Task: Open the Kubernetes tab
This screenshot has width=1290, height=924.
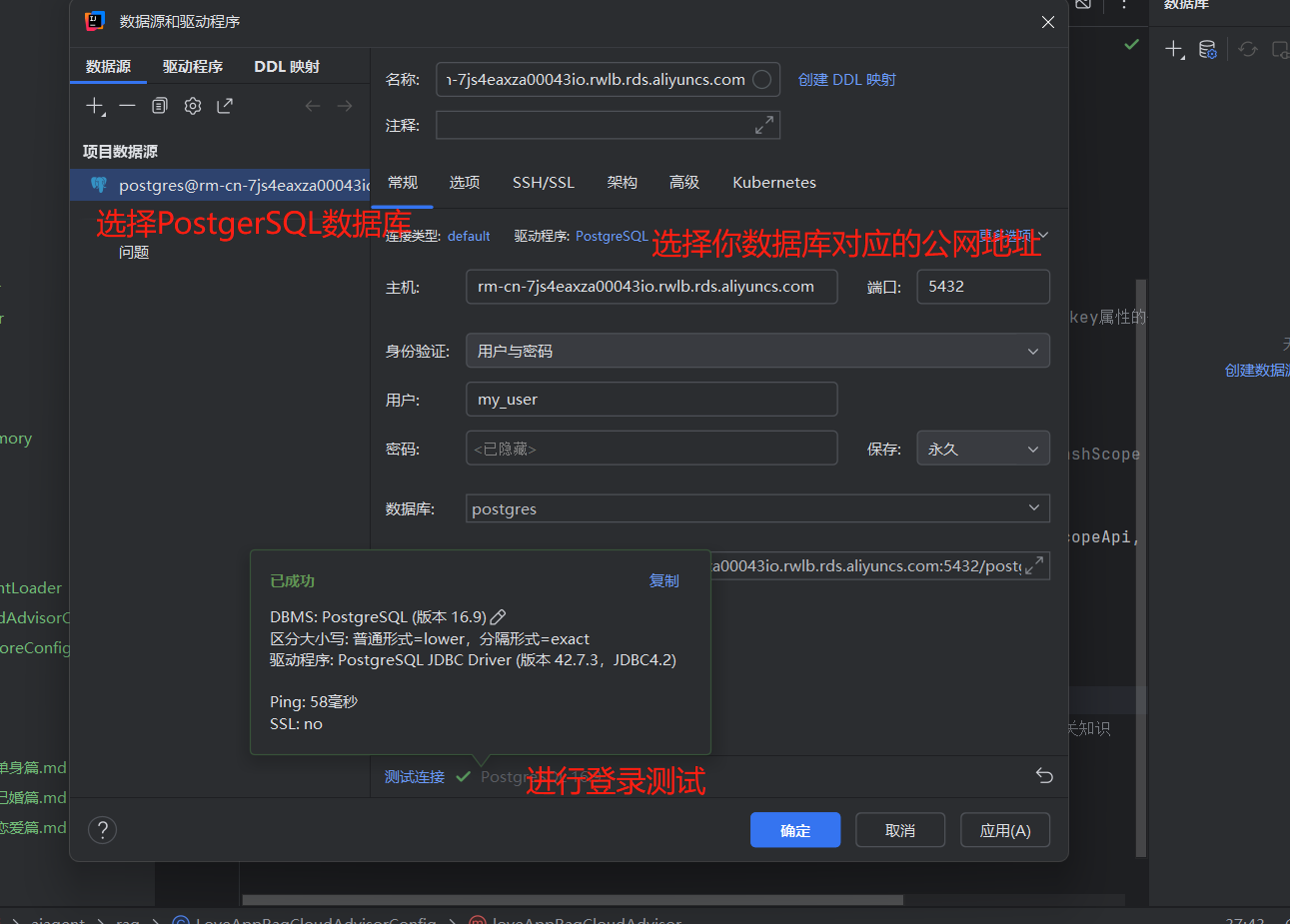Action: pyautogui.click(x=774, y=183)
